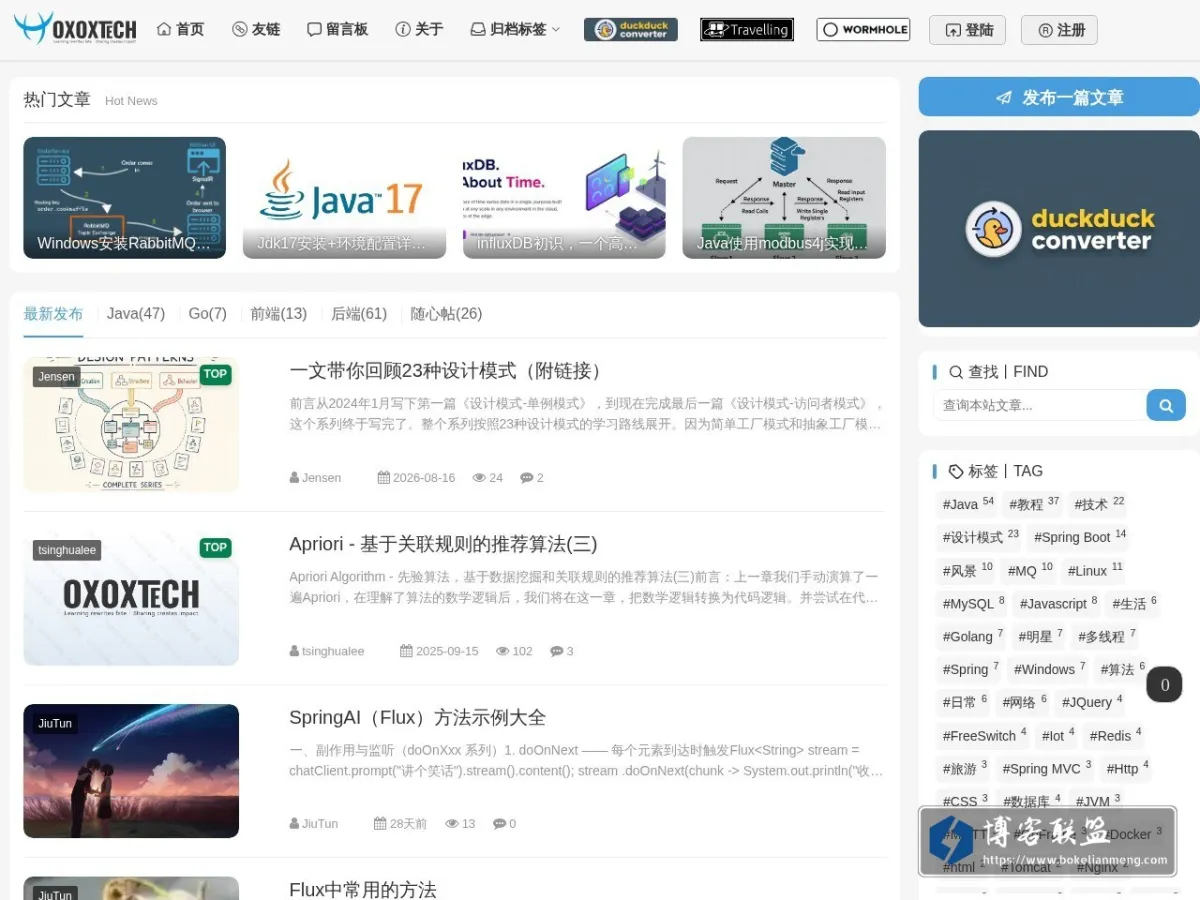Click 发布一篇文章 publish button
Viewport: 1200px width, 900px height.
[x=1059, y=97]
